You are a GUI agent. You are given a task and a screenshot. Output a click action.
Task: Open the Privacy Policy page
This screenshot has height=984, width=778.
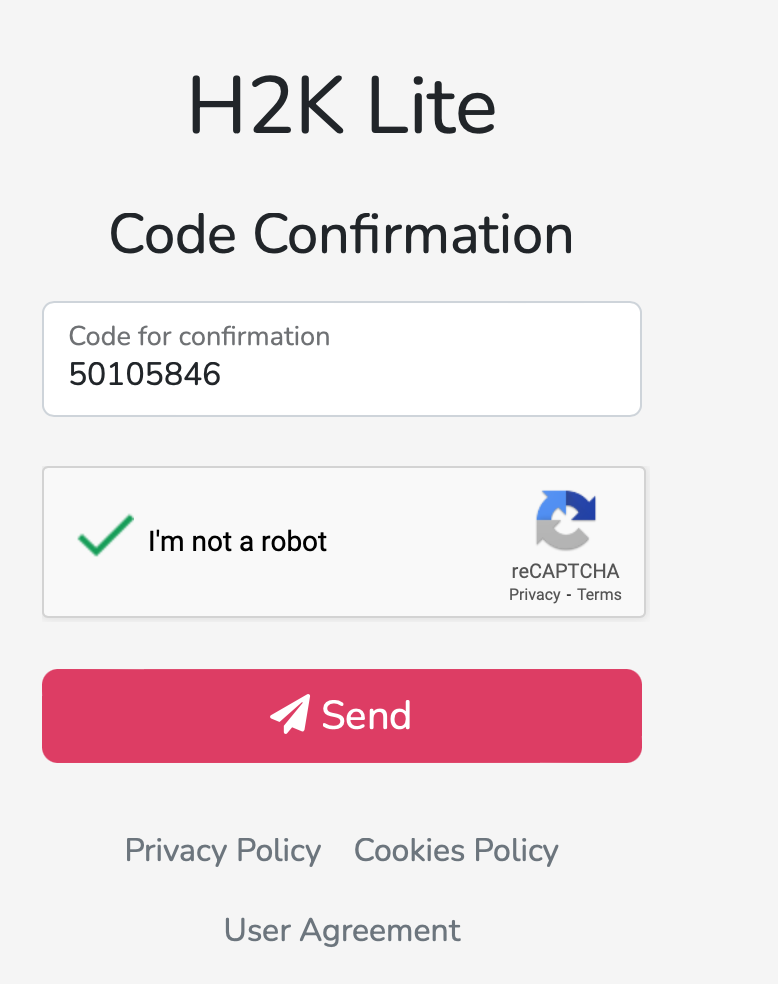pyautogui.click(x=222, y=850)
